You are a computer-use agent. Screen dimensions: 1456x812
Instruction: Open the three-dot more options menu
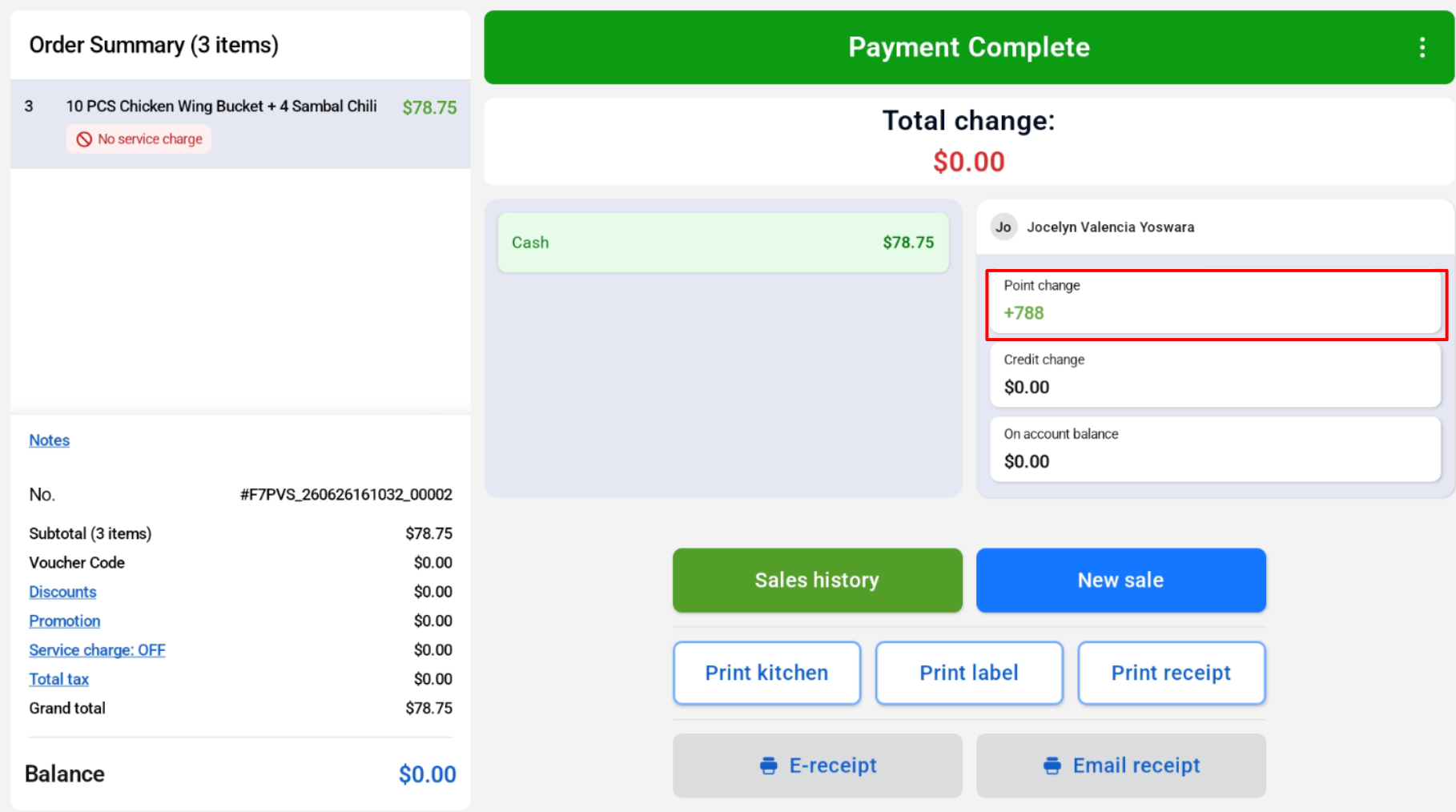[1422, 47]
